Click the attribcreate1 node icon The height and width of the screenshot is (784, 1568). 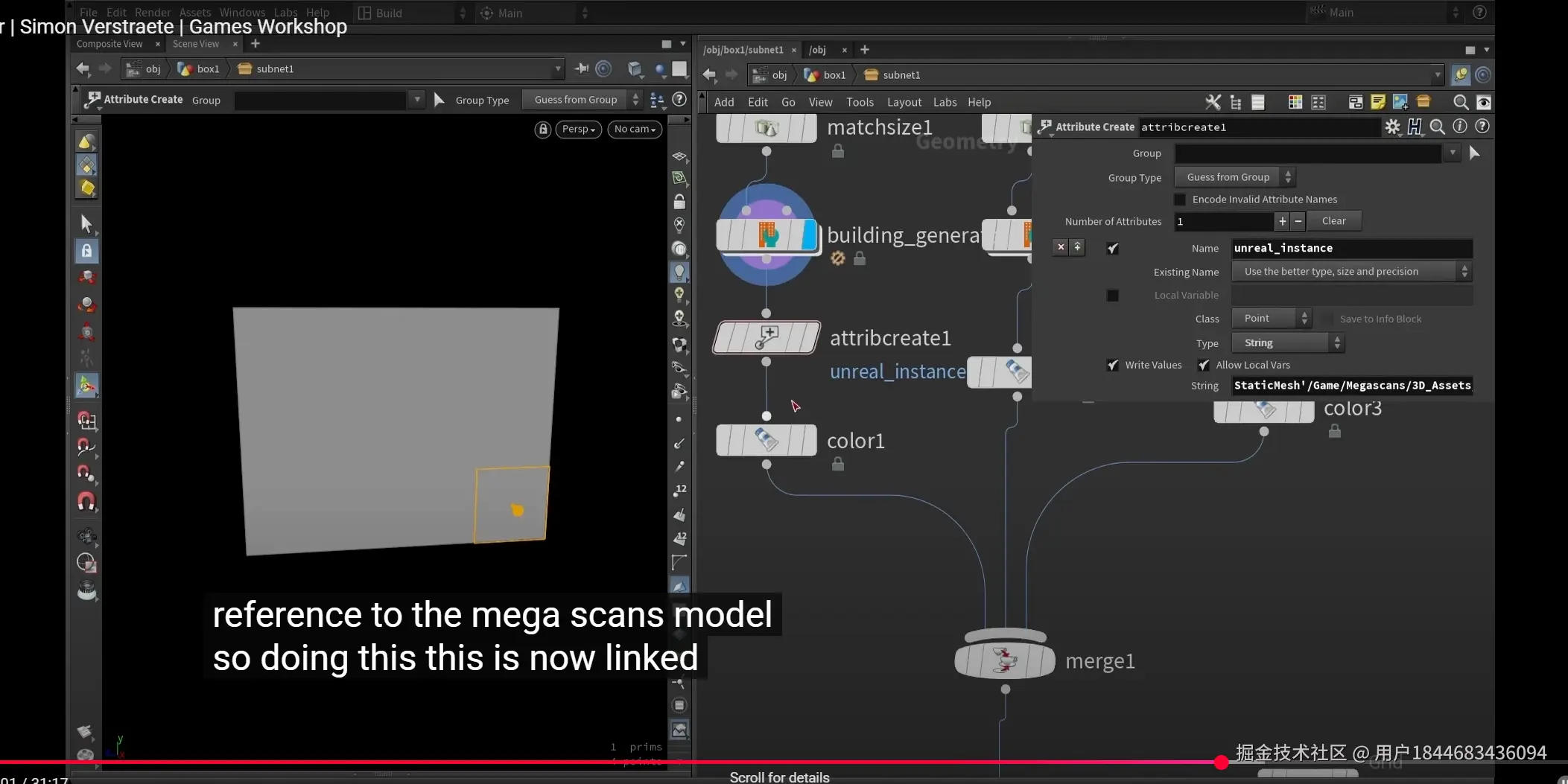[766, 337]
